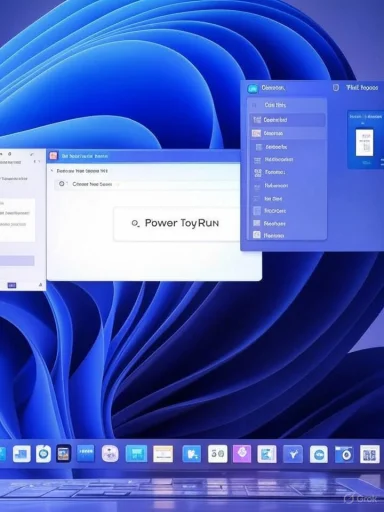The width and height of the screenshot is (384, 512).
Task: Open the dark-framed picture icon in the dock
Action: pyautogui.click(x=63, y=453)
